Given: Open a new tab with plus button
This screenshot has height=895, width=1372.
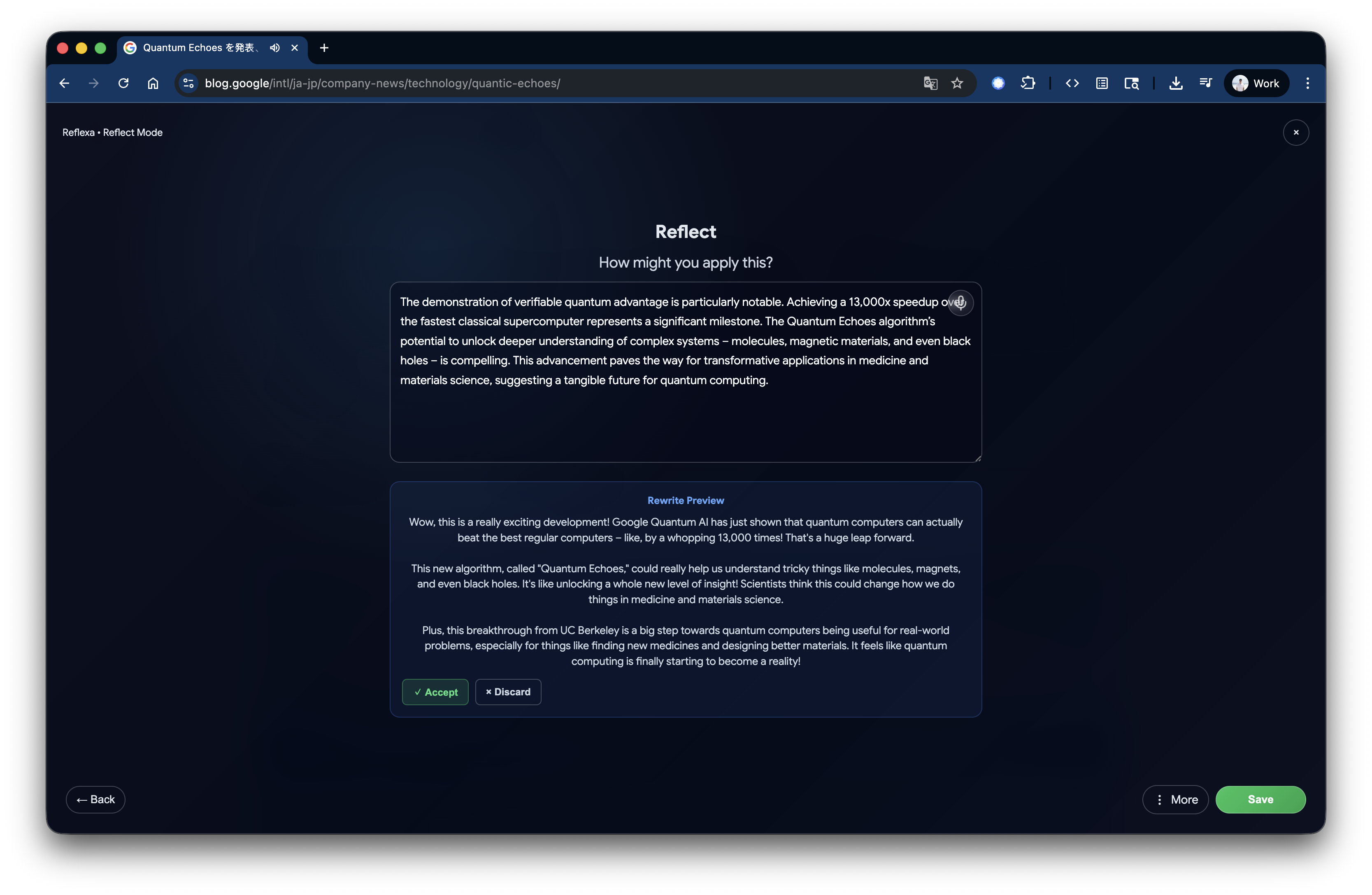Looking at the screenshot, I should pos(324,48).
